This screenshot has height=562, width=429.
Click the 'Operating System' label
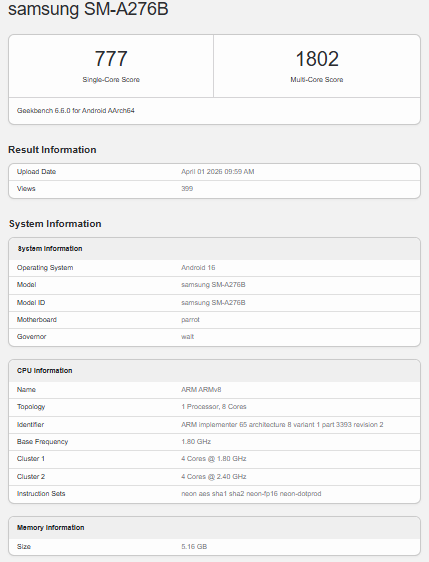point(45,268)
